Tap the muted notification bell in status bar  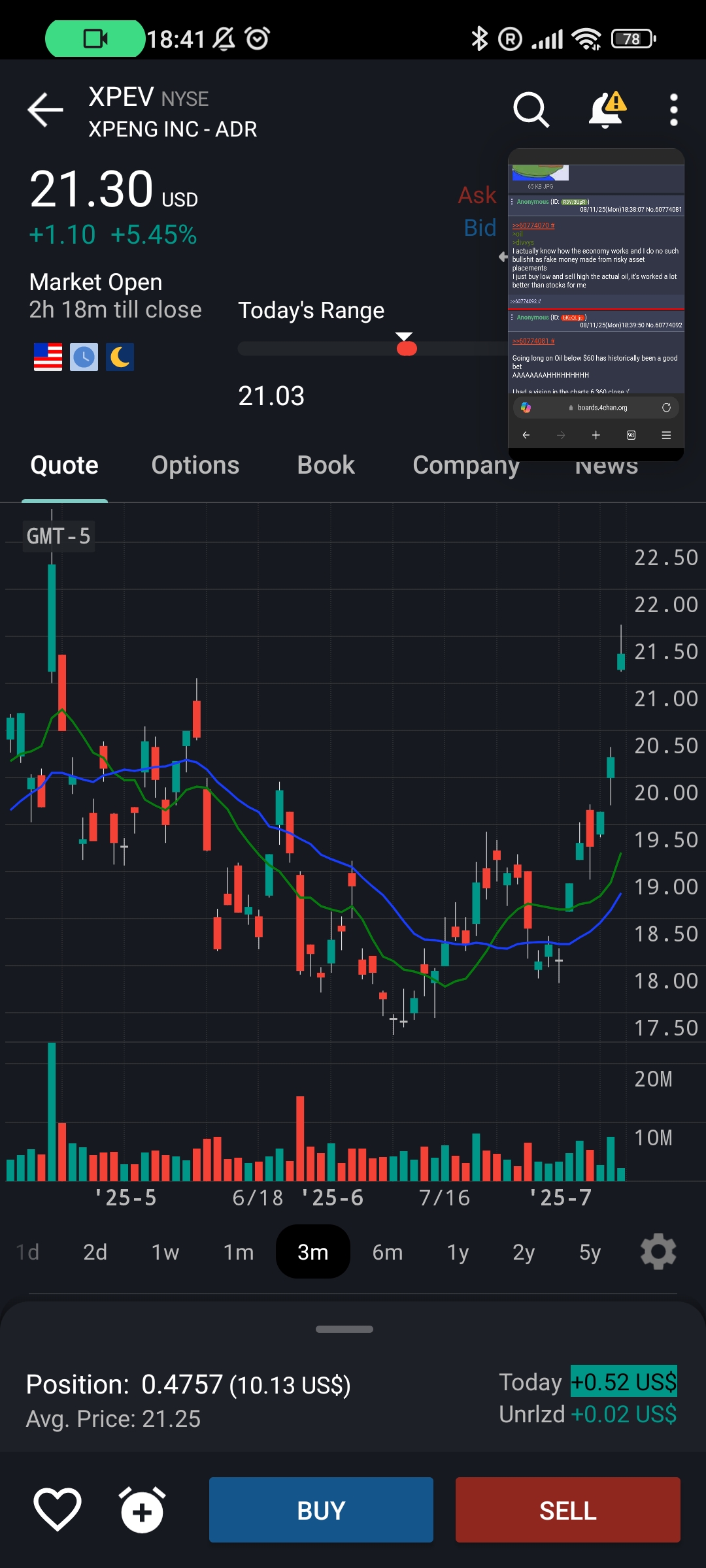point(224,39)
